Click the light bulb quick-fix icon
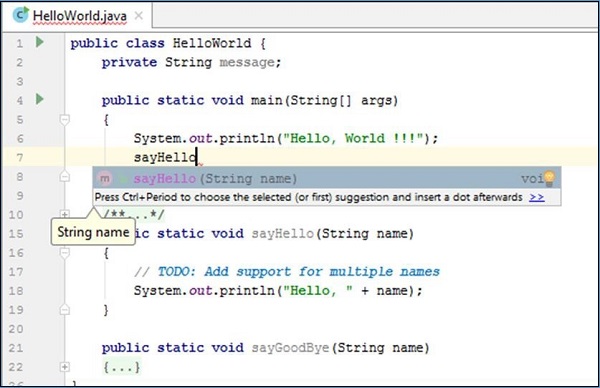600x388 pixels. coord(549,178)
